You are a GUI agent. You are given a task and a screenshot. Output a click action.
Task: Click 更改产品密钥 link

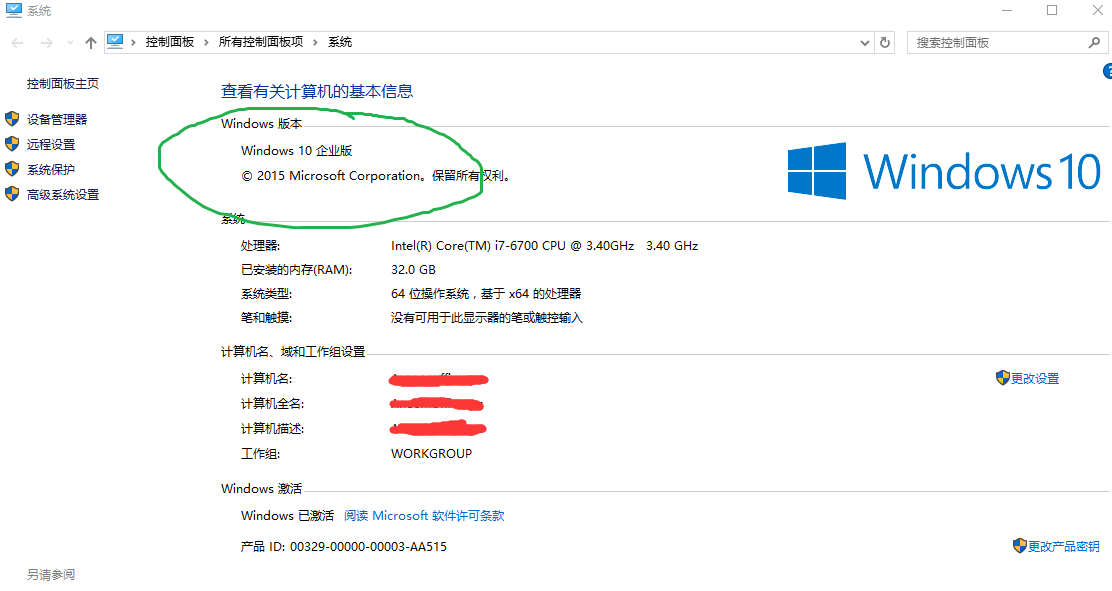coord(1064,546)
